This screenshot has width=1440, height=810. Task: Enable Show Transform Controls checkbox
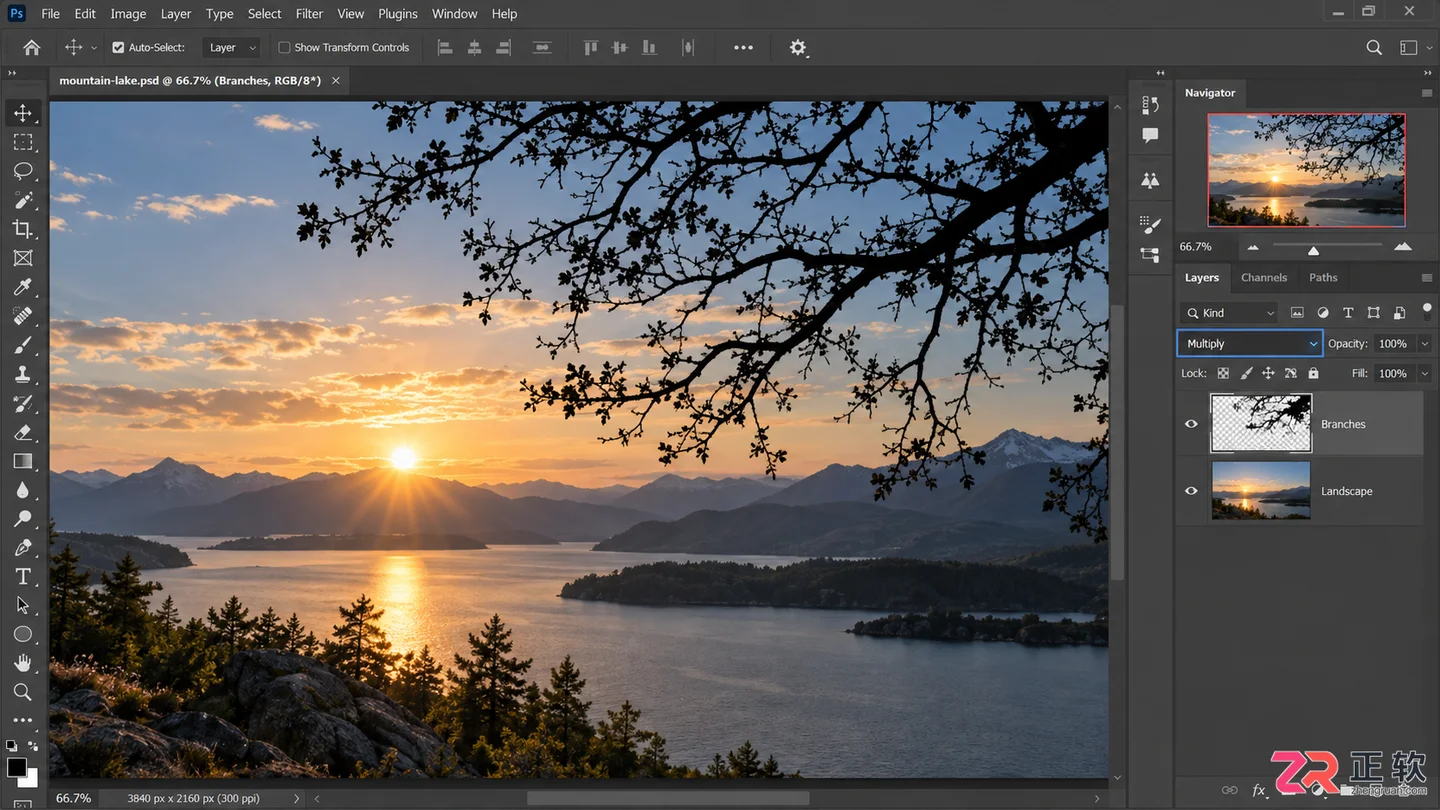284,47
